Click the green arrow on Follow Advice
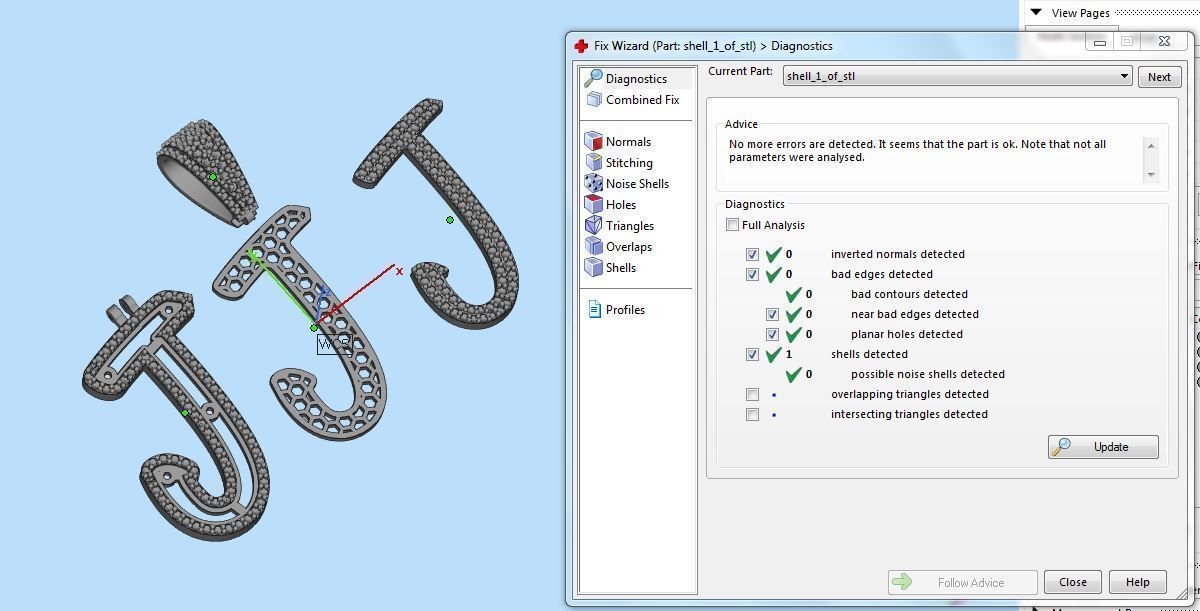Viewport: 1200px width, 611px height. (x=902, y=582)
